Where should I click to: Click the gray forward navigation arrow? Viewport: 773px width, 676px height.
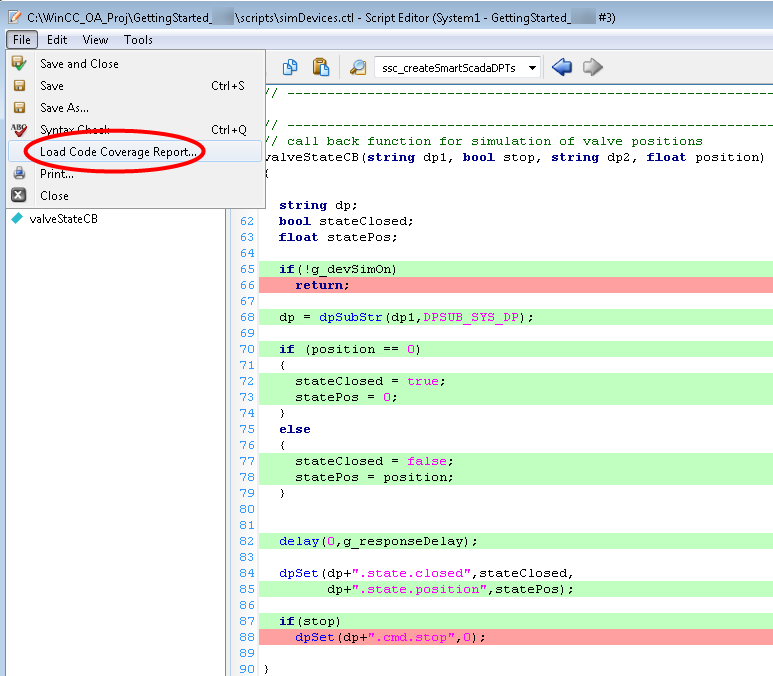[593, 67]
